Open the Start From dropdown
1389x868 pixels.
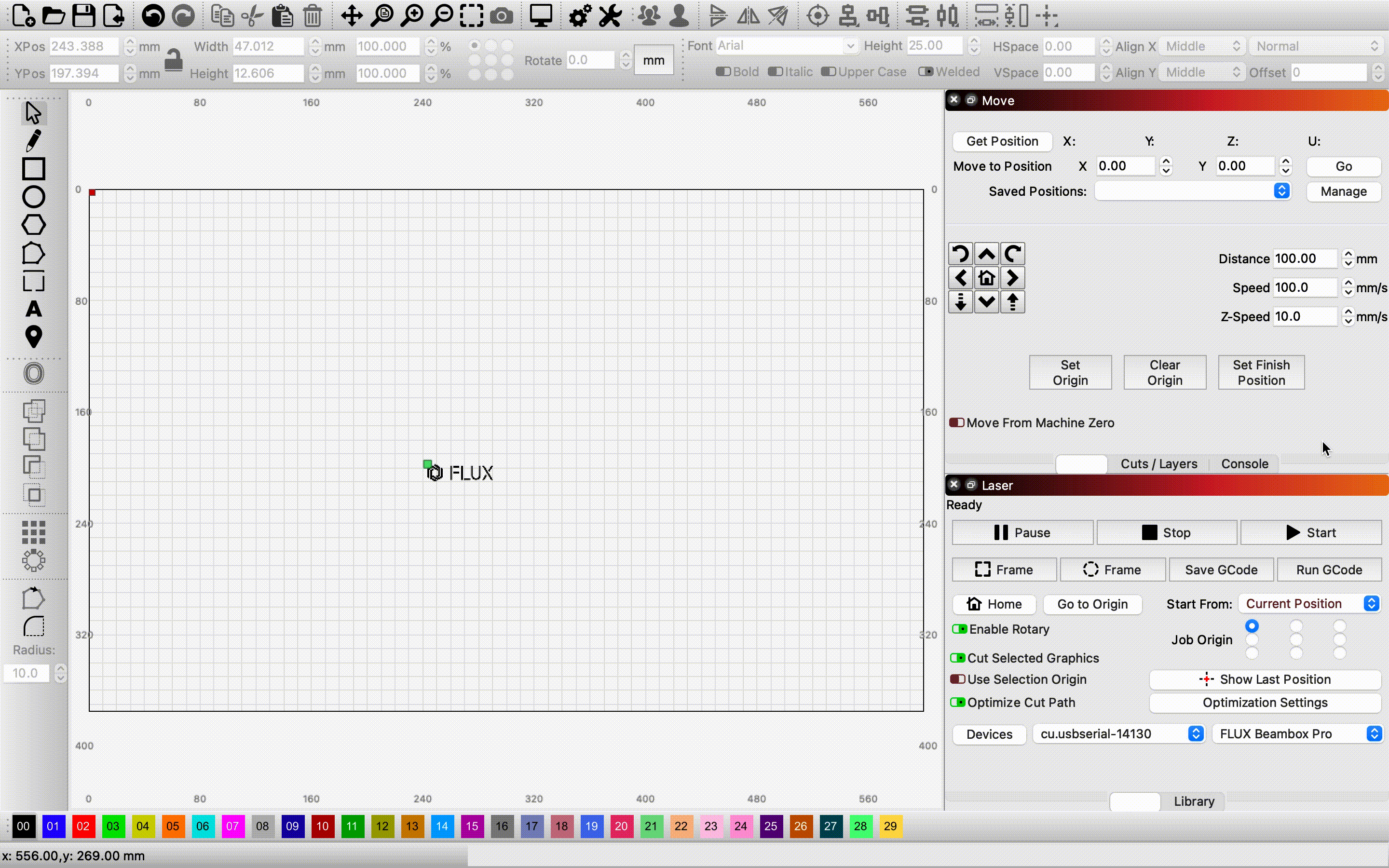(x=1310, y=604)
